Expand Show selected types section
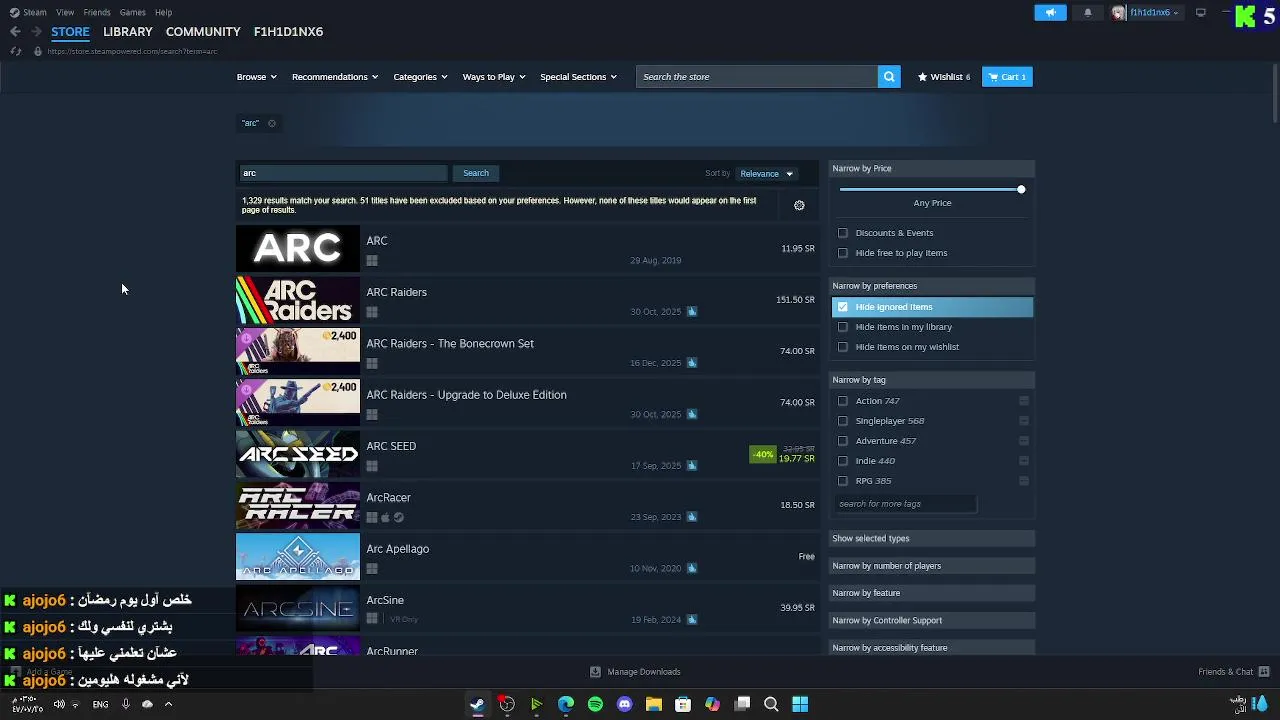Image resolution: width=1280 pixels, height=720 pixels. tap(931, 538)
